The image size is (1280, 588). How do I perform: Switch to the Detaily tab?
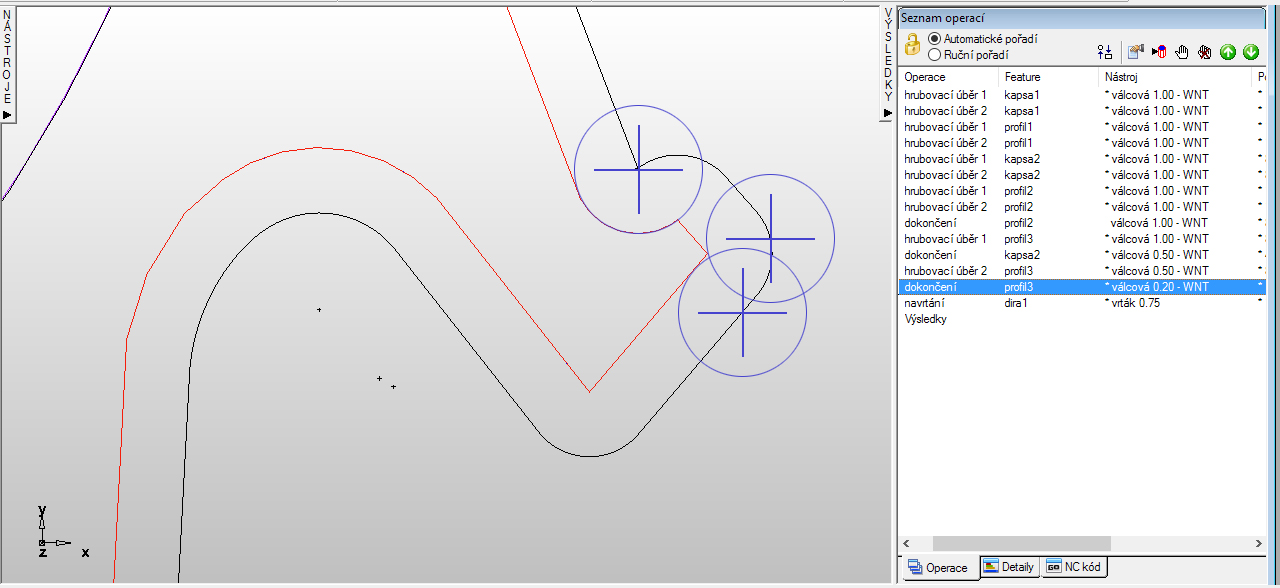1008,567
